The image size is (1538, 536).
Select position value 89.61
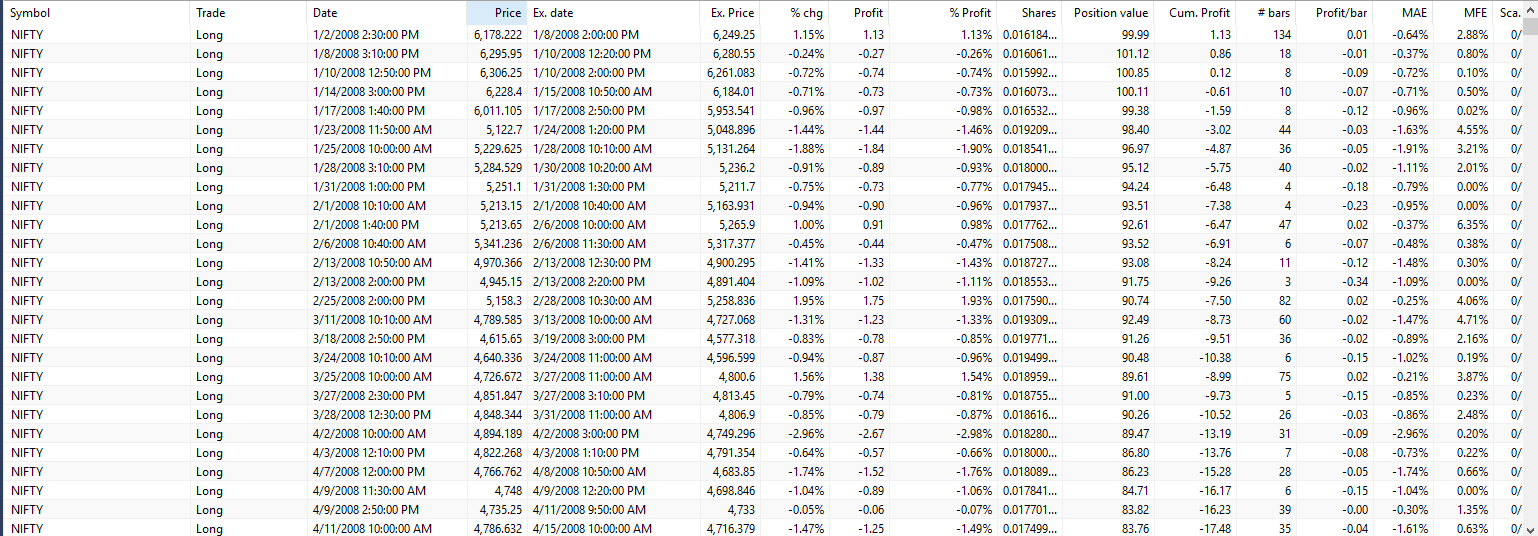[x=1134, y=377]
